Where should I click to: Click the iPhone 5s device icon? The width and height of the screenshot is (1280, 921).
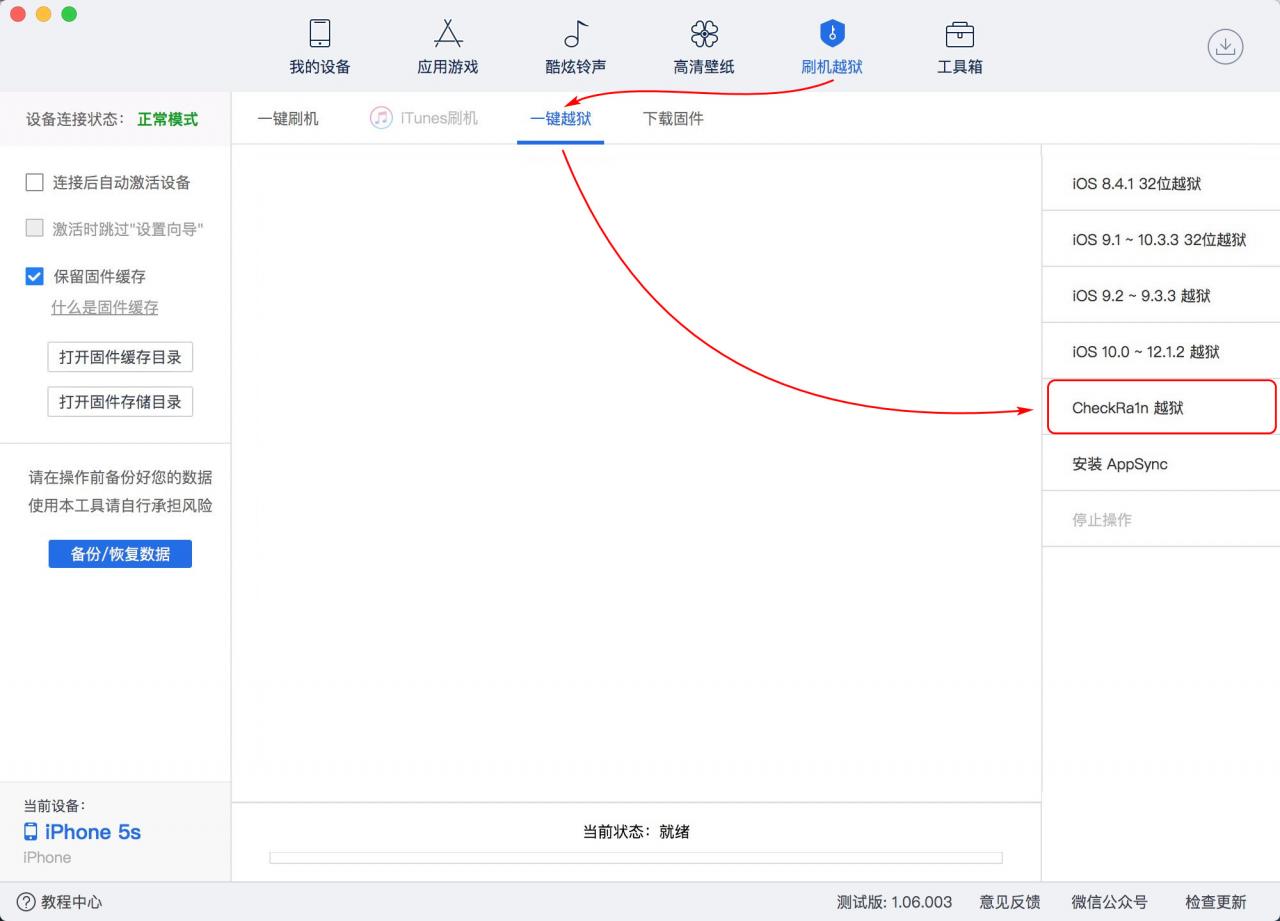point(31,832)
